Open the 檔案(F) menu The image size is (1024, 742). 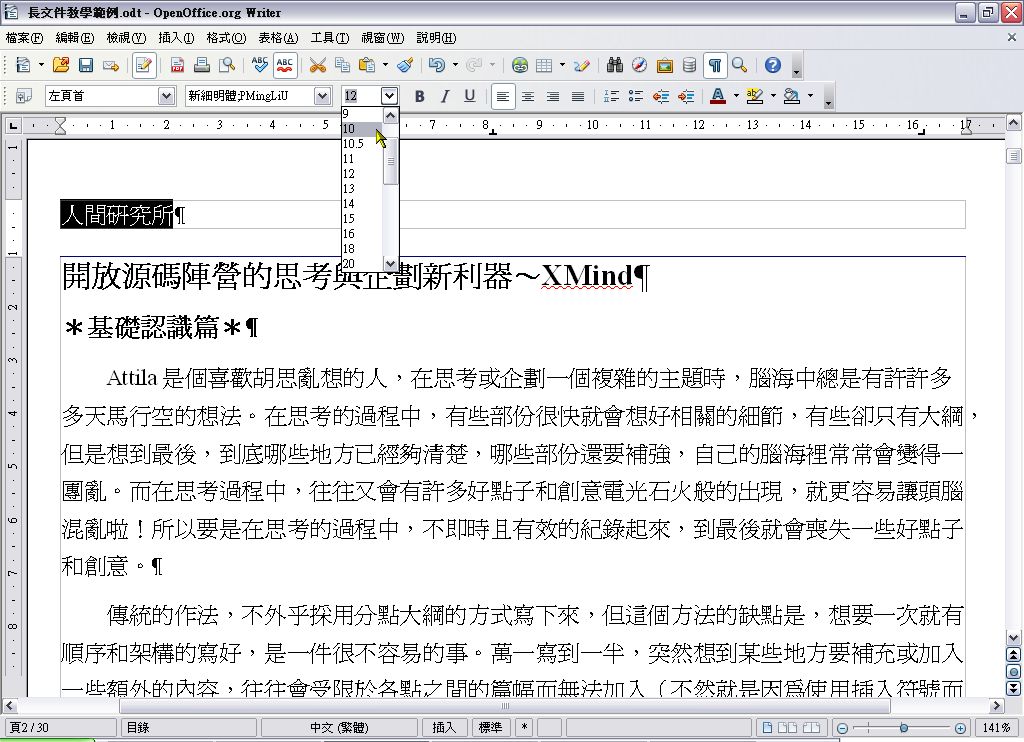[x=24, y=38]
